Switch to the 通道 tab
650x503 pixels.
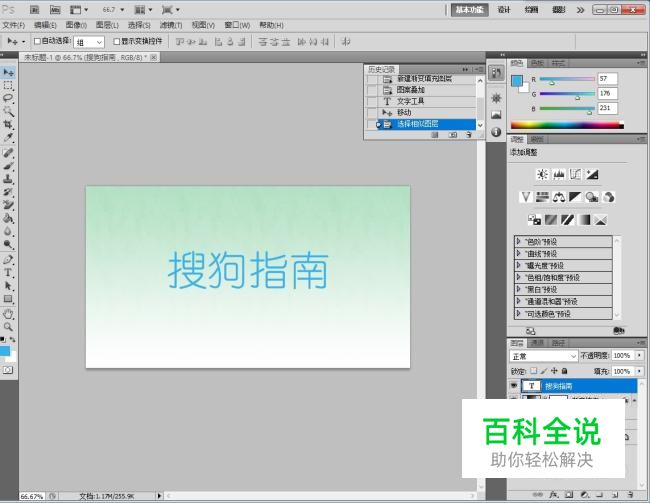coord(538,343)
